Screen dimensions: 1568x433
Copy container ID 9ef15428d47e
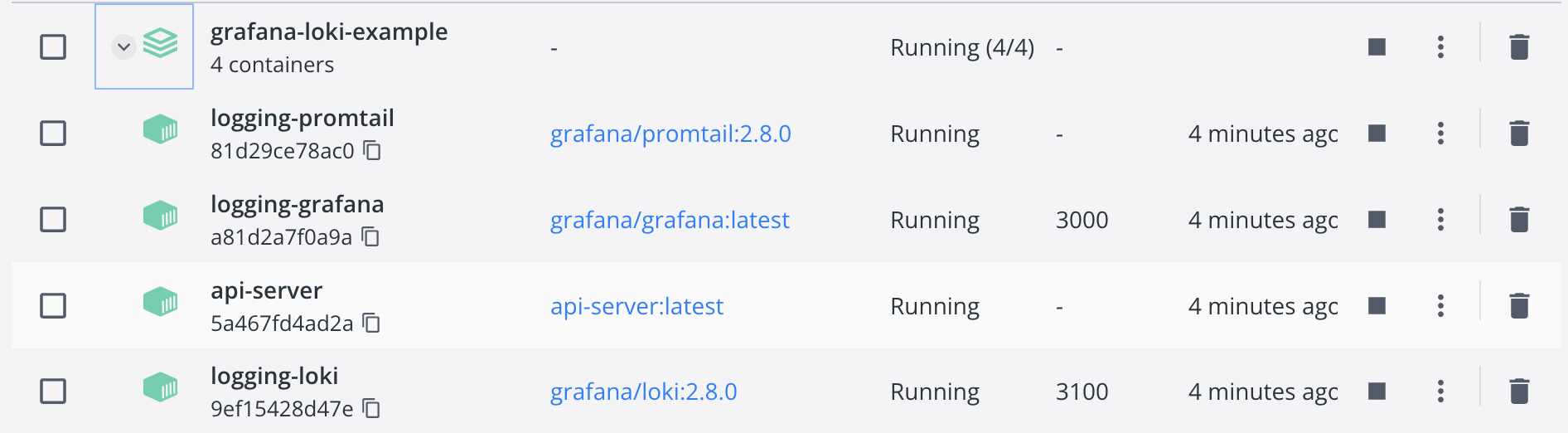coord(371,408)
